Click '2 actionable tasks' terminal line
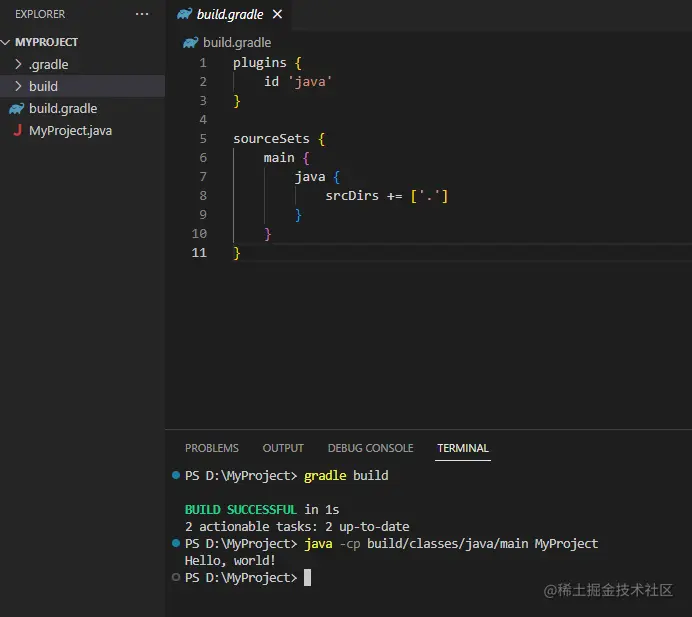692x617 pixels. (x=297, y=527)
